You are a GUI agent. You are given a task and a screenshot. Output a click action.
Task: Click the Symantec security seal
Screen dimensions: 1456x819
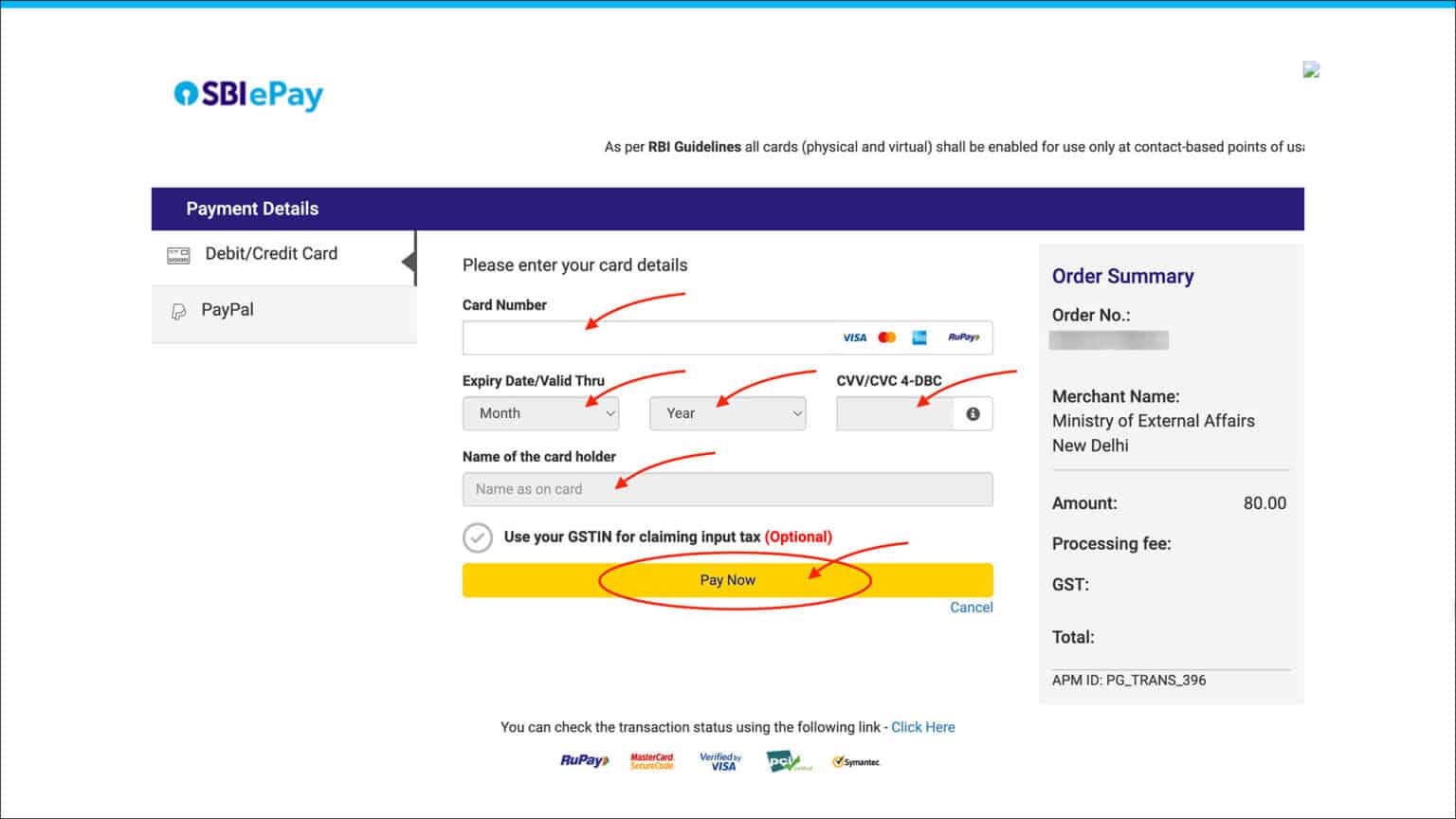[856, 760]
